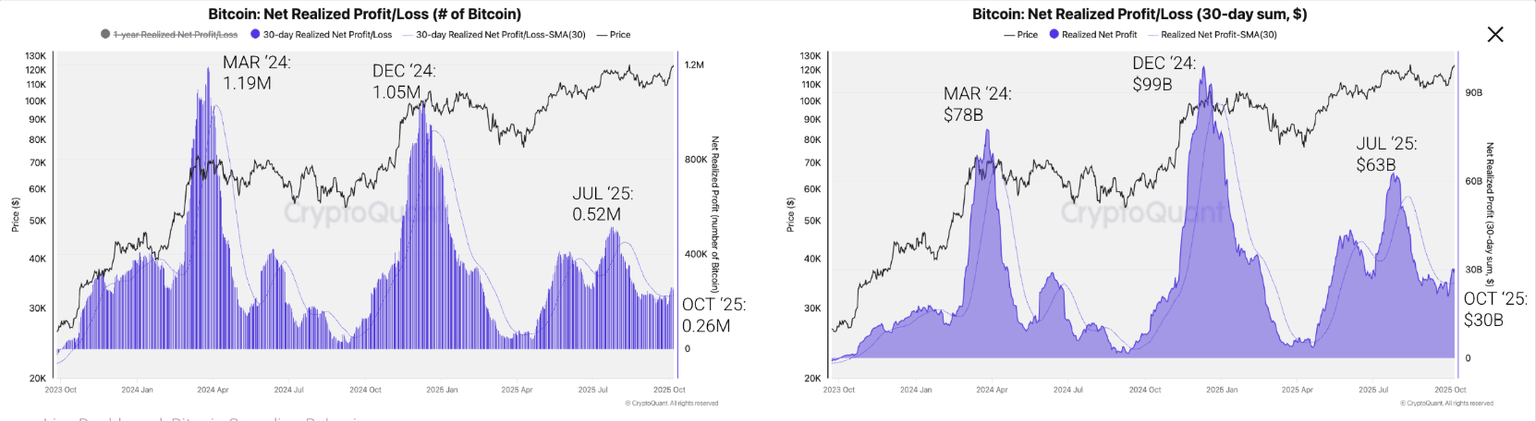Screen dimensions: 1536x421
Task: Click the left chart title about # of Bitcoin
Action: [x=364, y=14]
